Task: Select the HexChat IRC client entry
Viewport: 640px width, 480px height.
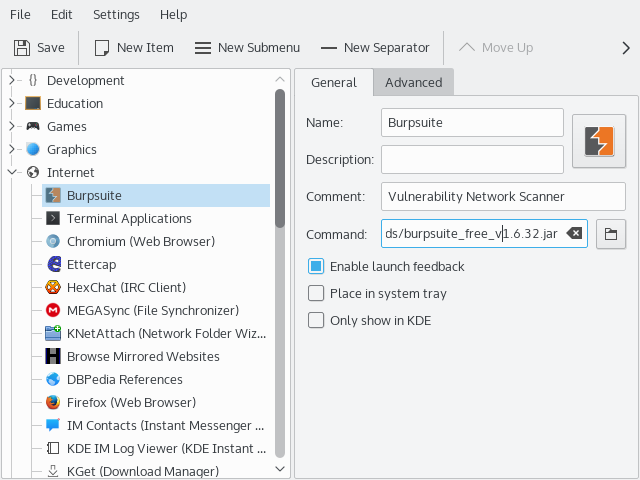Action: [x=126, y=287]
